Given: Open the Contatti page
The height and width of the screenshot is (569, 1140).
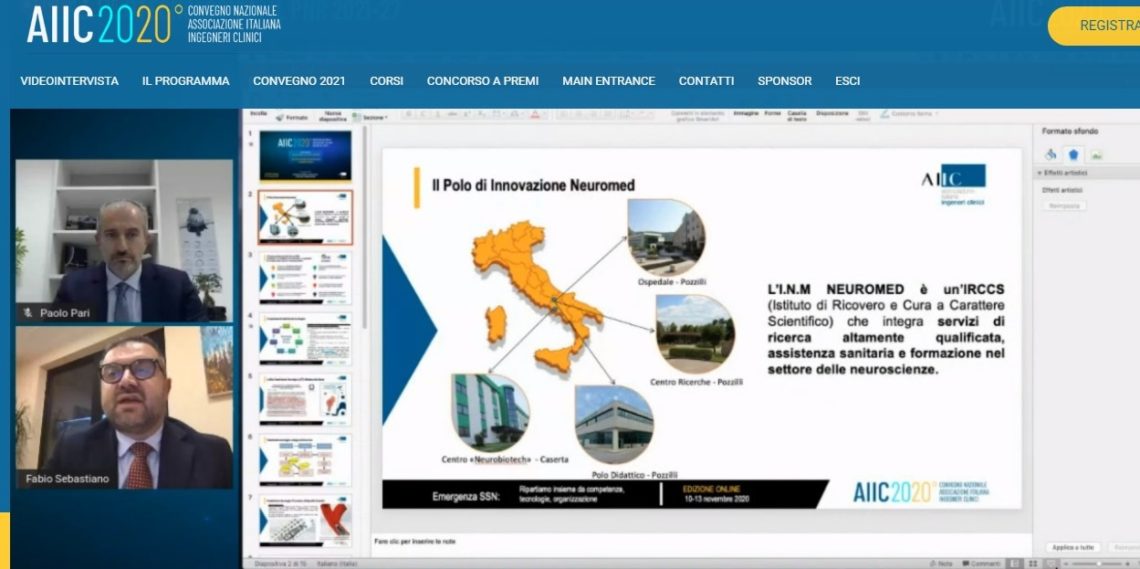Looking at the screenshot, I should [706, 81].
